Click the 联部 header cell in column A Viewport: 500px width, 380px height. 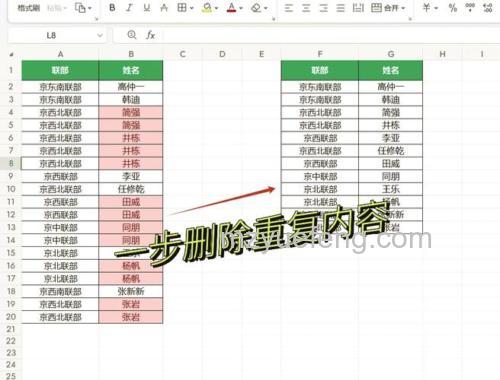[x=60, y=70]
